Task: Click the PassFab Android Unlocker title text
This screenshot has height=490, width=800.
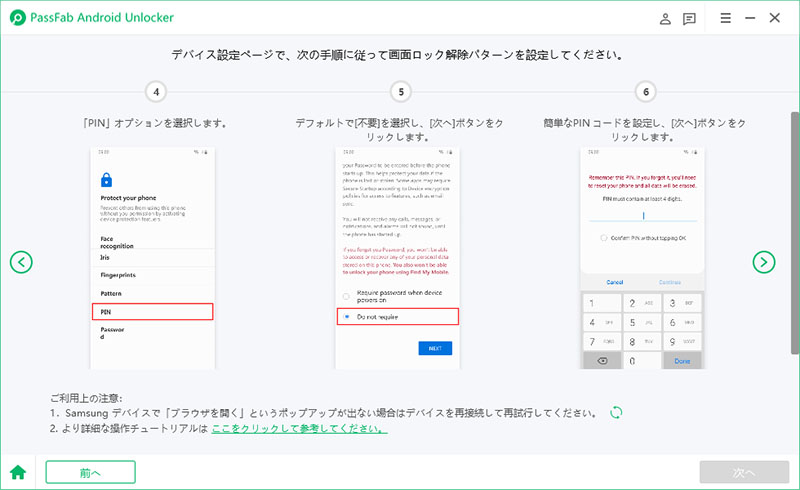Action: pyautogui.click(x=102, y=18)
